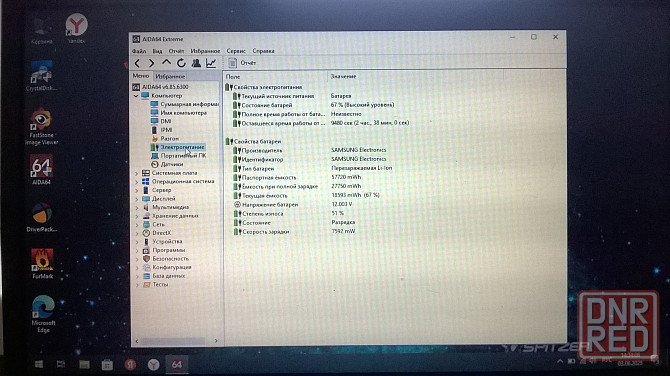670x376 pixels.
Task: Open FastStone Image Viewer desktop shortcut
Action: click(41, 127)
